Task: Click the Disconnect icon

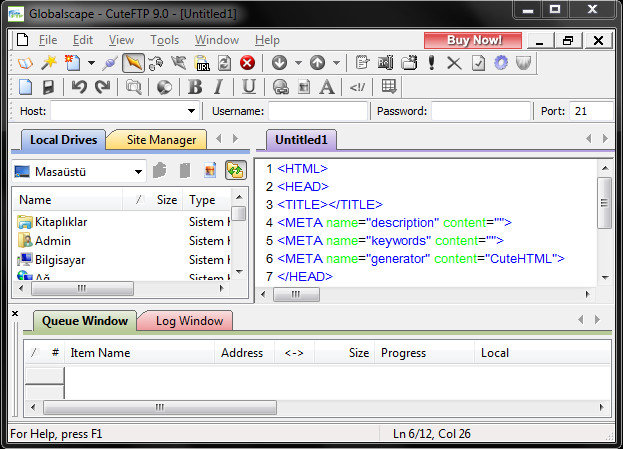Action: click(x=179, y=63)
